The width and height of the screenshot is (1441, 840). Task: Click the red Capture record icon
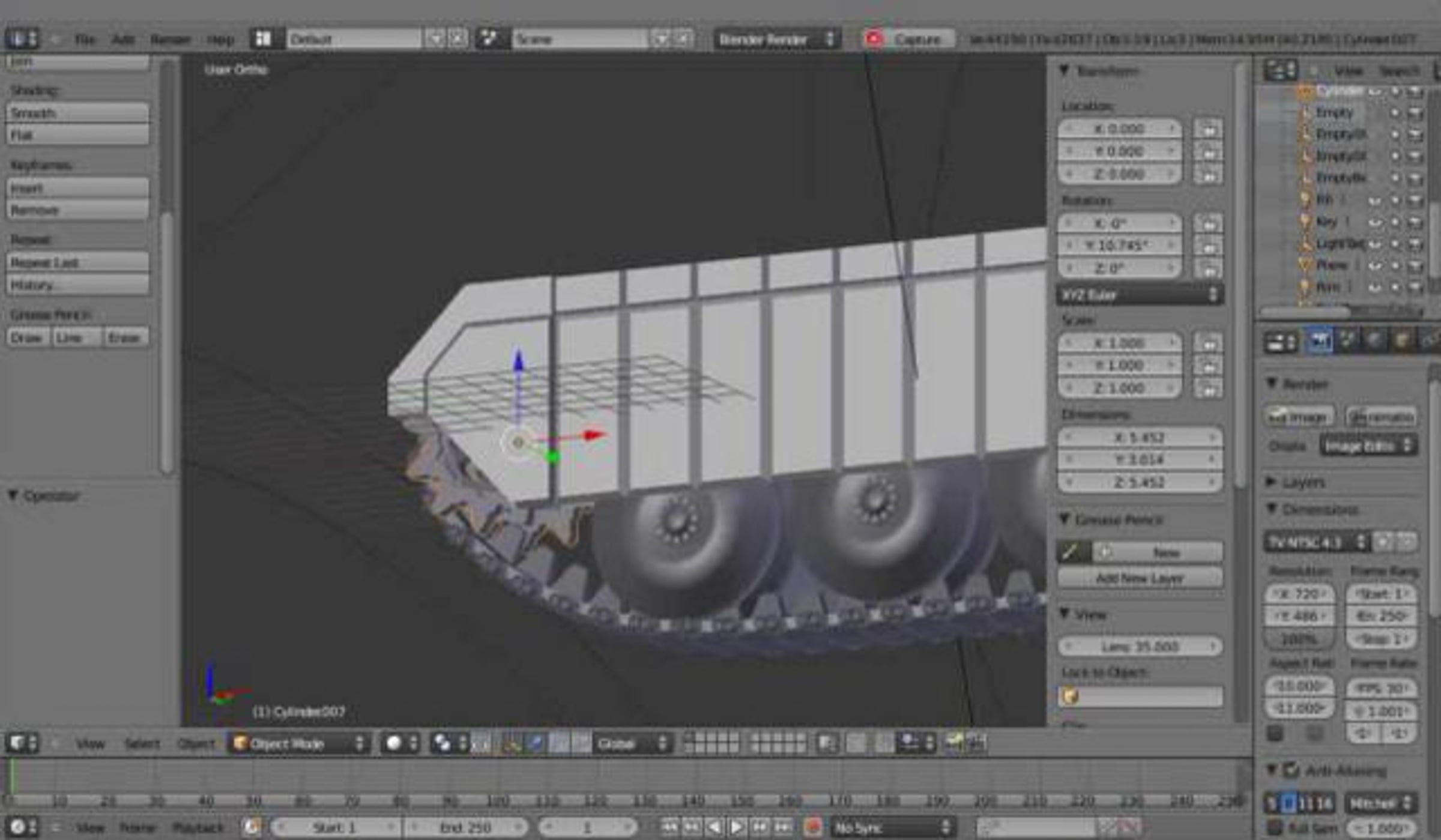(874, 39)
